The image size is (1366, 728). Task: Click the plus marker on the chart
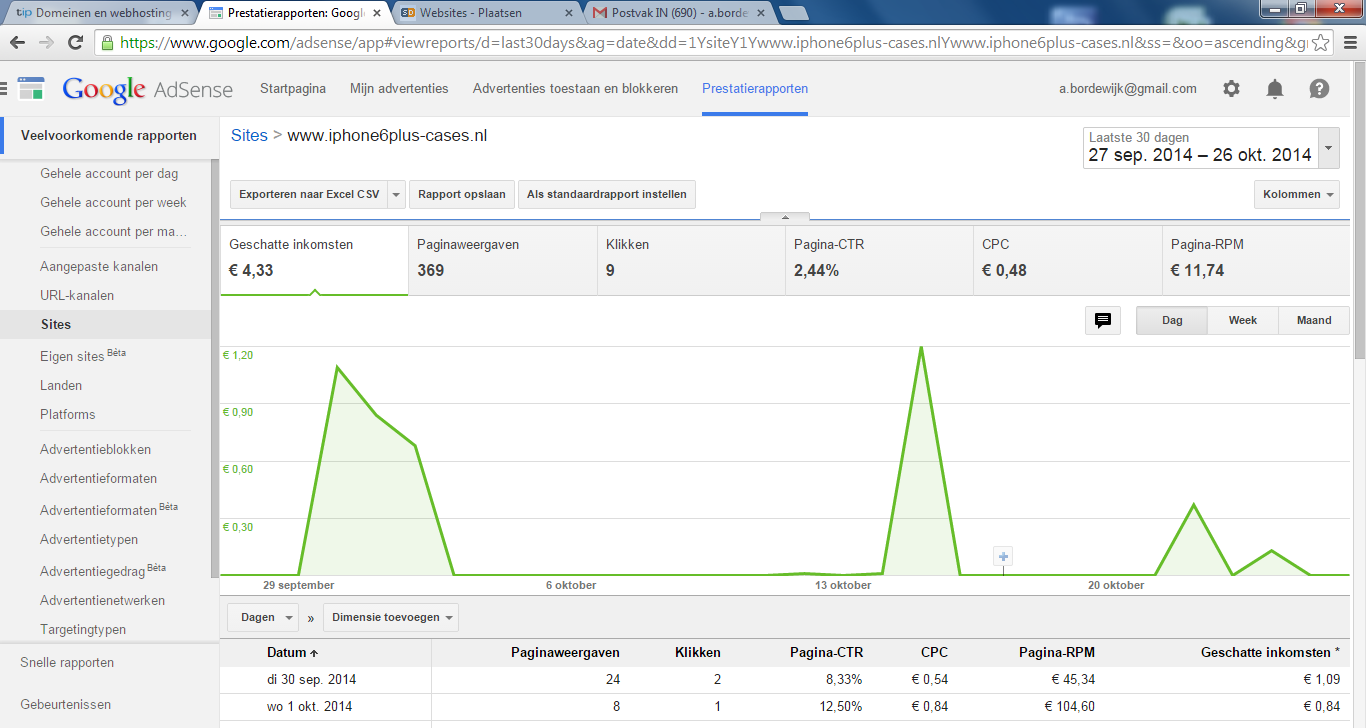(x=1004, y=556)
